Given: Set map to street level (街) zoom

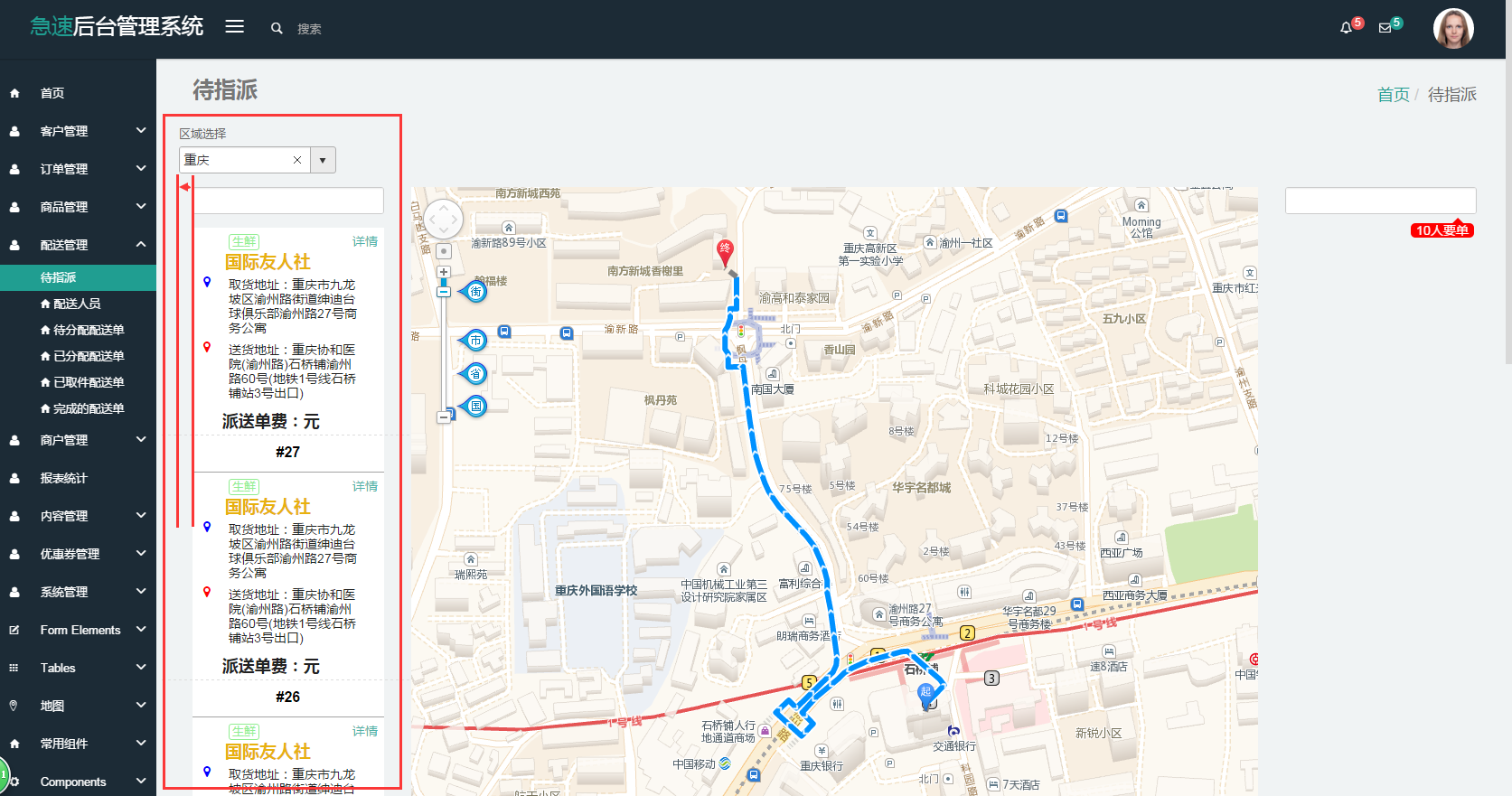Looking at the screenshot, I should [x=474, y=292].
